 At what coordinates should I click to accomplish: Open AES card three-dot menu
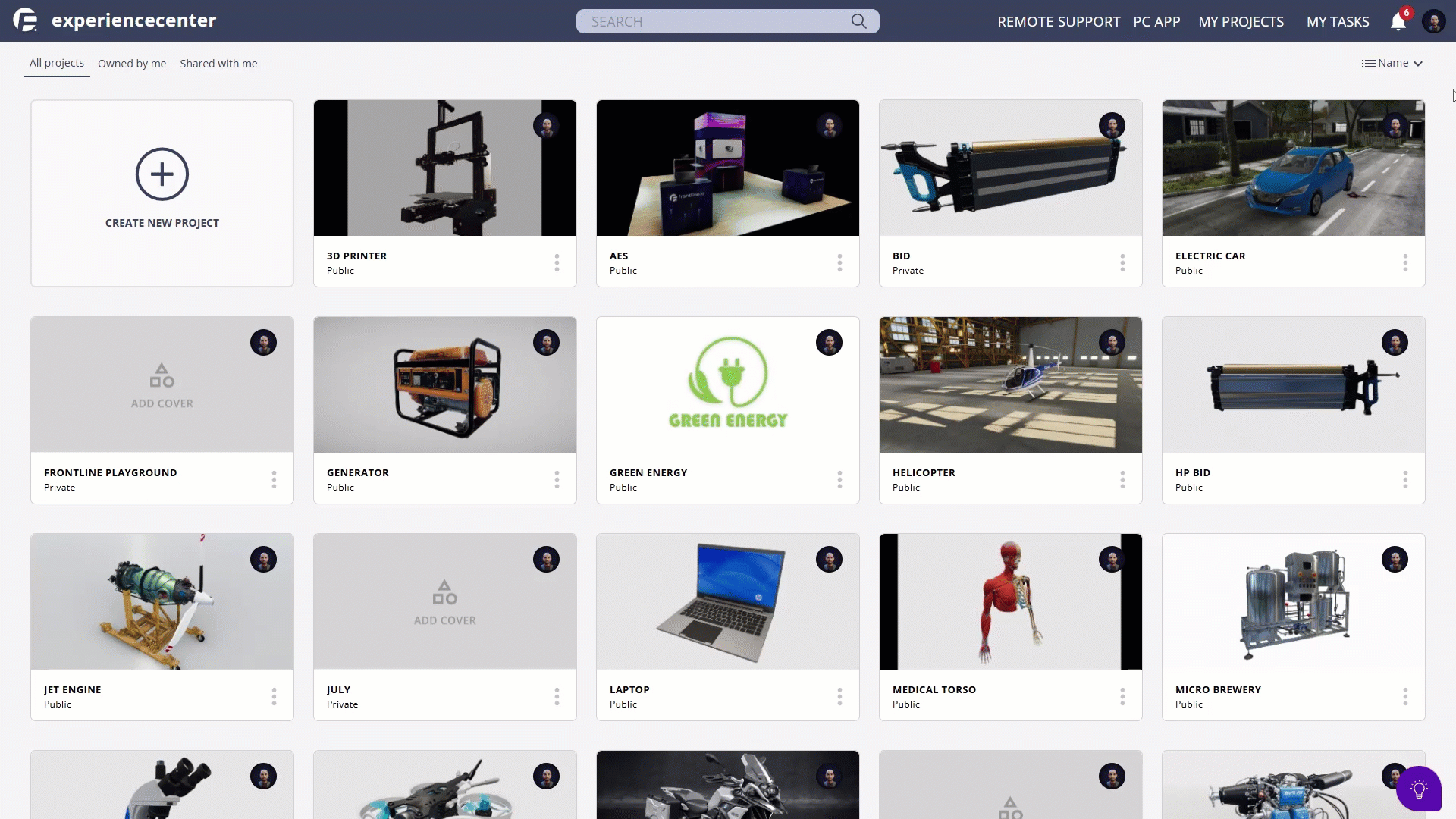coord(839,262)
